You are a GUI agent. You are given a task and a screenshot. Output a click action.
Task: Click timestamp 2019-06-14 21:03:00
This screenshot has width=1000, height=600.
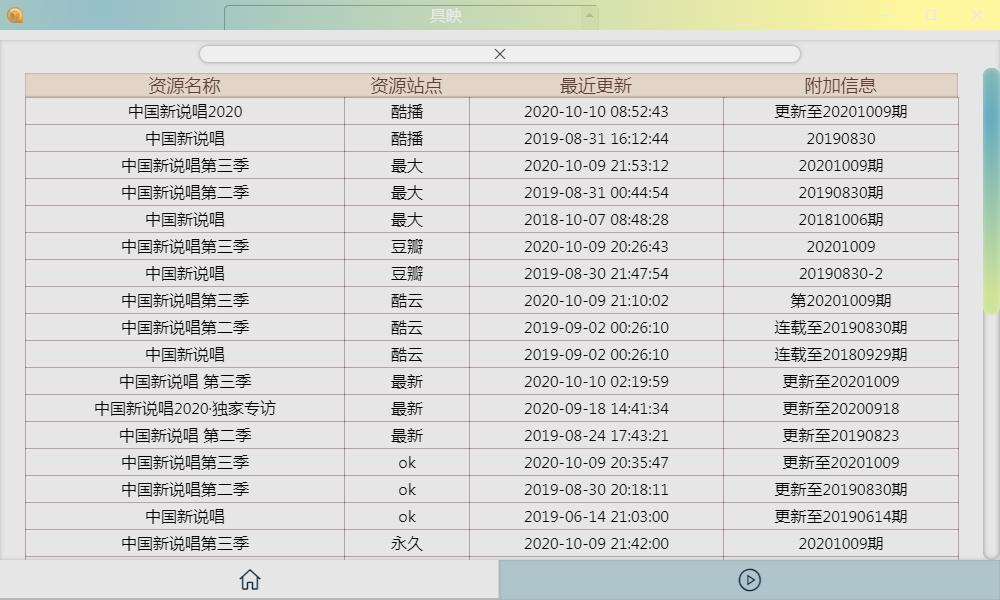tap(596, 516)
